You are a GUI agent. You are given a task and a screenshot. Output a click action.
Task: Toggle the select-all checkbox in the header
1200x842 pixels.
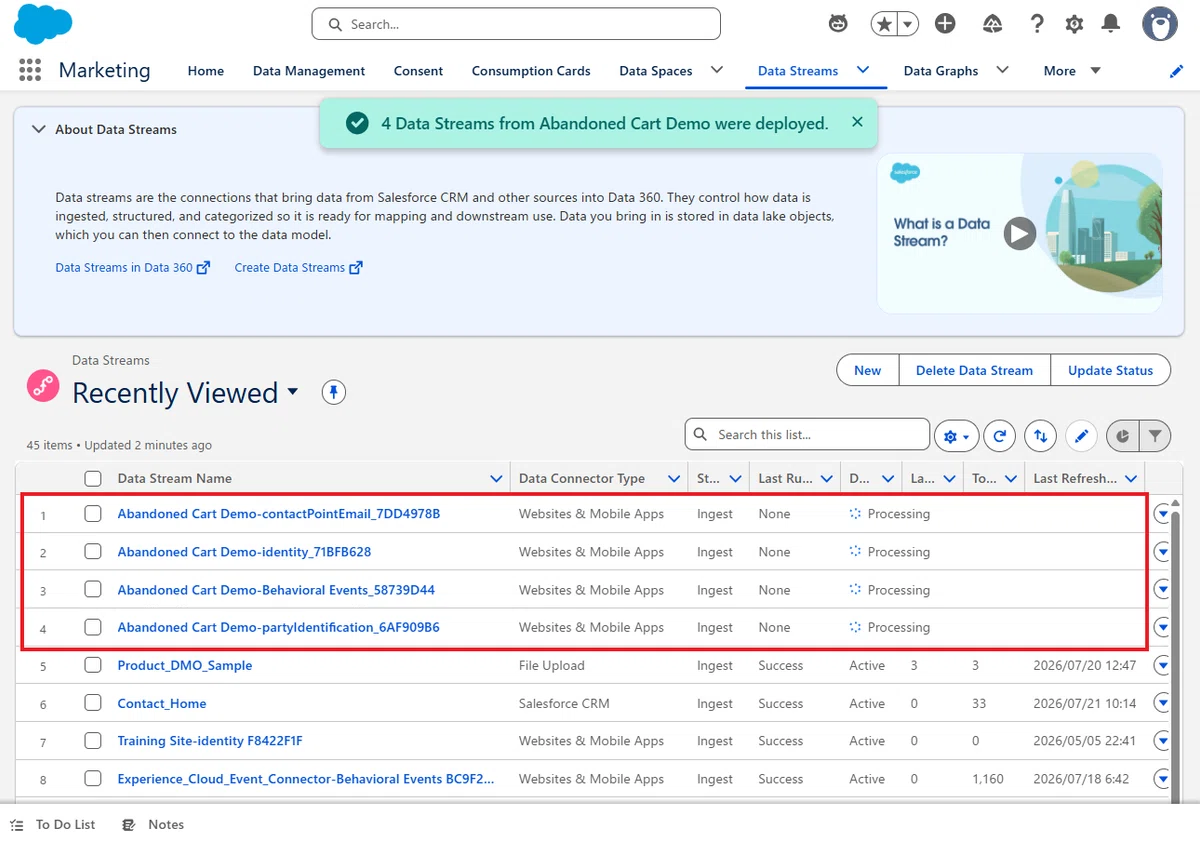tap(93, 479)
